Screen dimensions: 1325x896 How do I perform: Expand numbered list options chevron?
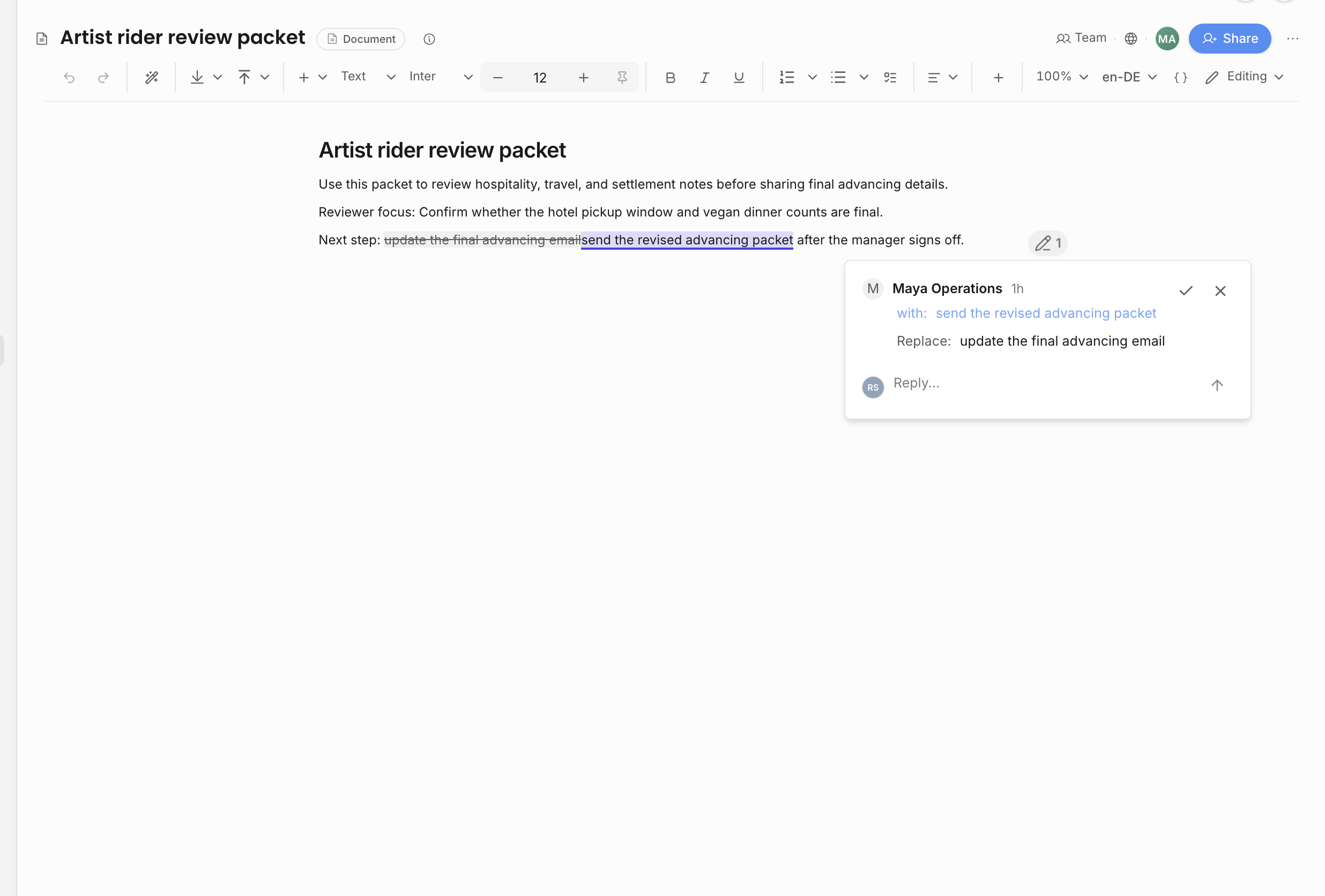click(x=813, y=78)
